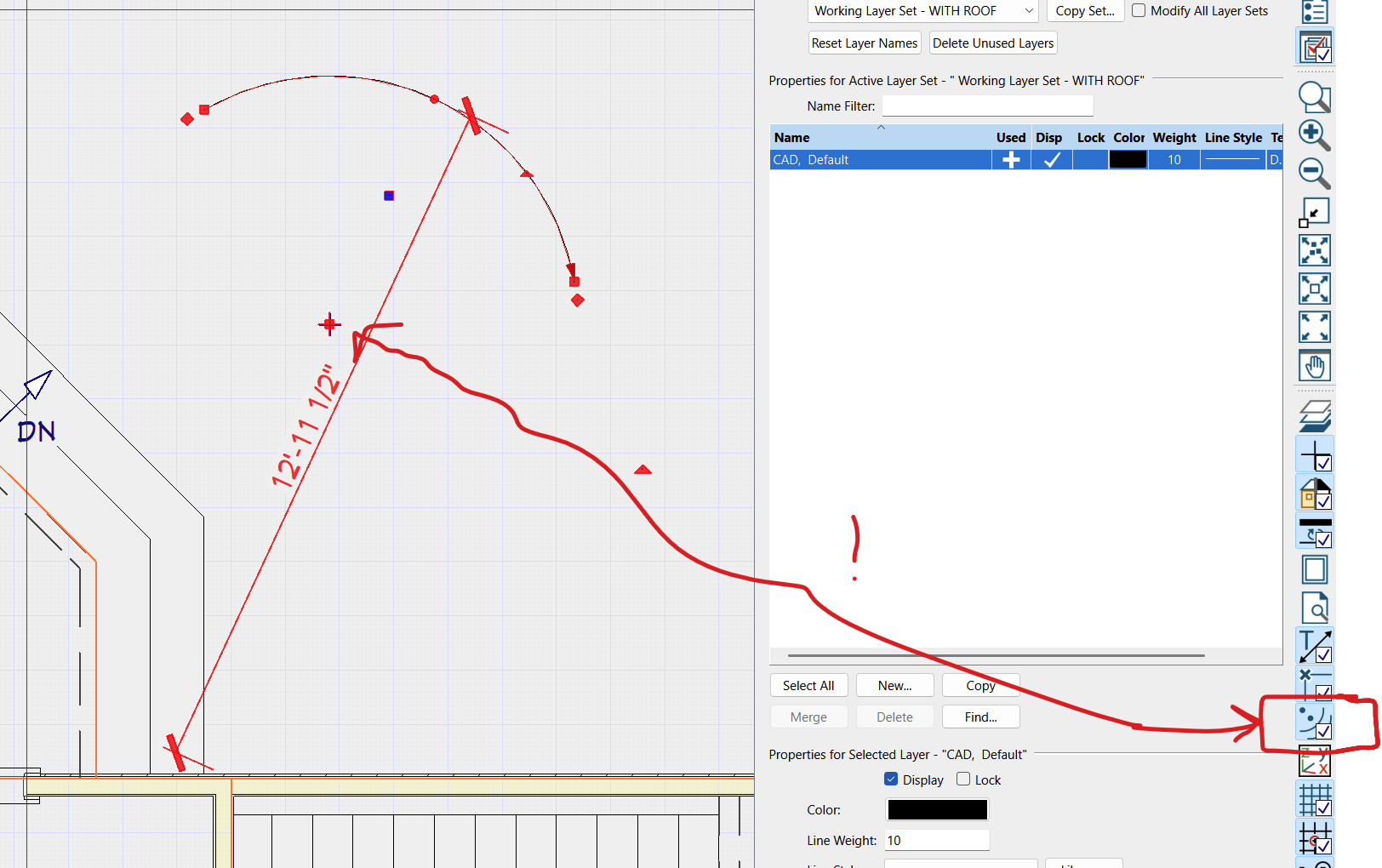This screenshot has width=1382, height=868.
Task: Check the Lock checkbox for CAD, Default
Action: 963,779
